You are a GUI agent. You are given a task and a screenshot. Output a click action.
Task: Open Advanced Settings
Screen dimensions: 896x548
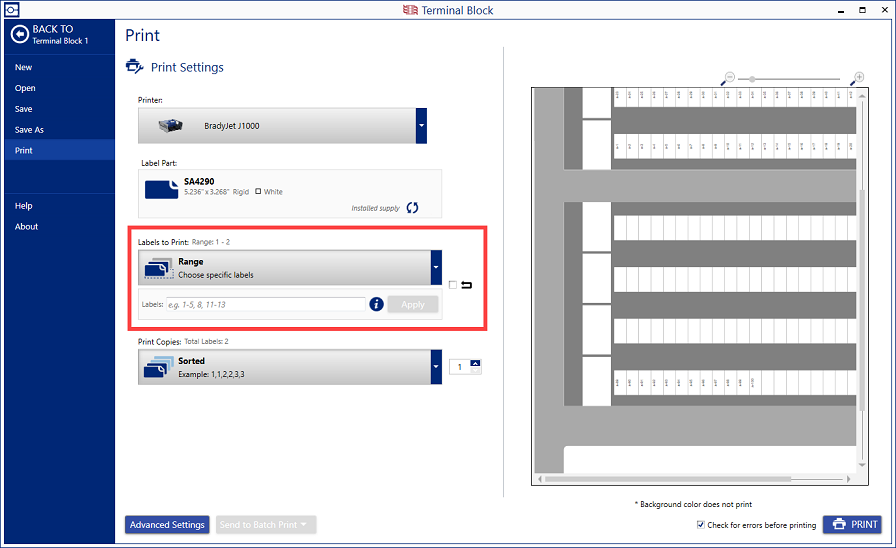click(x=167, y=525)
